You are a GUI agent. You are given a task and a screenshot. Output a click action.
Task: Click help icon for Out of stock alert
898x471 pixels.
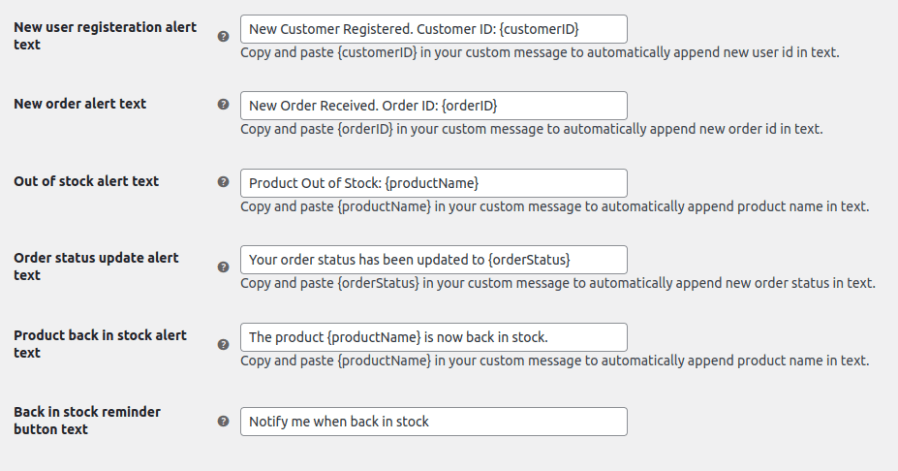tap(223, 182)
